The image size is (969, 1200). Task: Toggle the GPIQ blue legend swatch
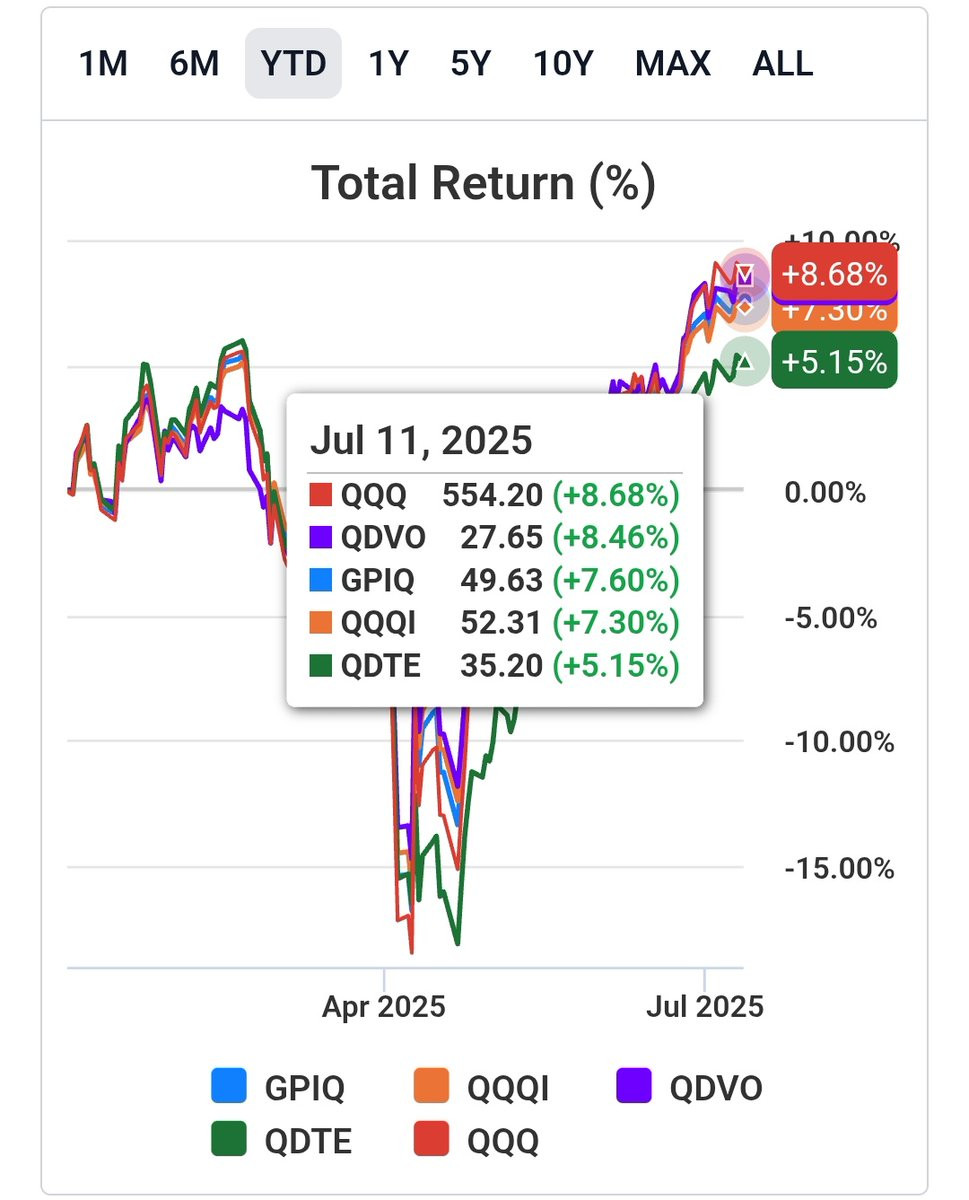(x=229, y=1086)
